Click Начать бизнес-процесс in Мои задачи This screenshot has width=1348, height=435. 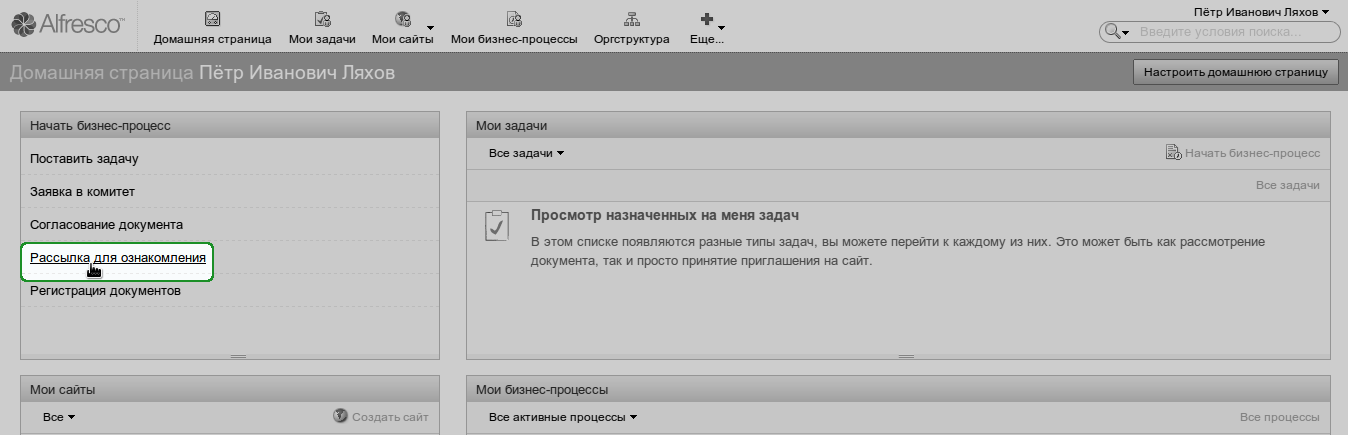[x=1243, y=153]
